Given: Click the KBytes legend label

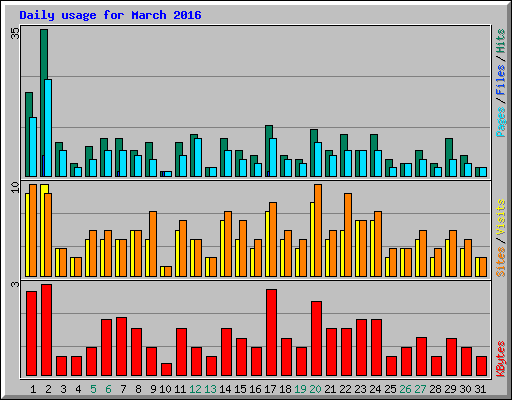Looking at the screenshot, I should click(x=501, y=359).
